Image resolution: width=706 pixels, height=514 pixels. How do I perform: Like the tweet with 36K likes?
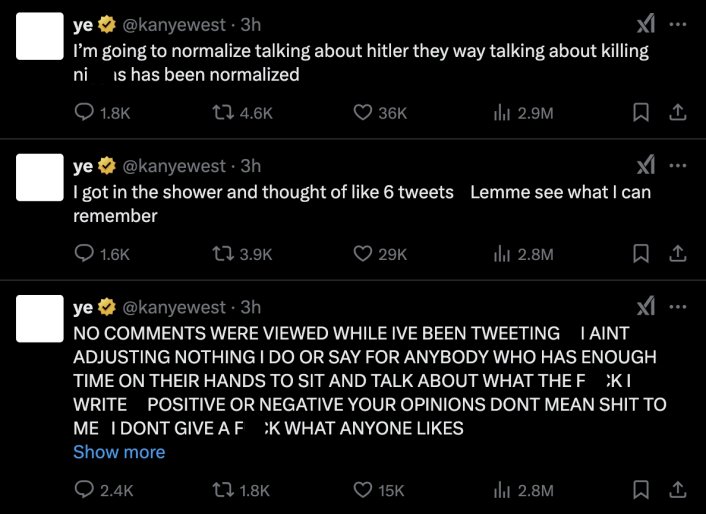[364, 113]
